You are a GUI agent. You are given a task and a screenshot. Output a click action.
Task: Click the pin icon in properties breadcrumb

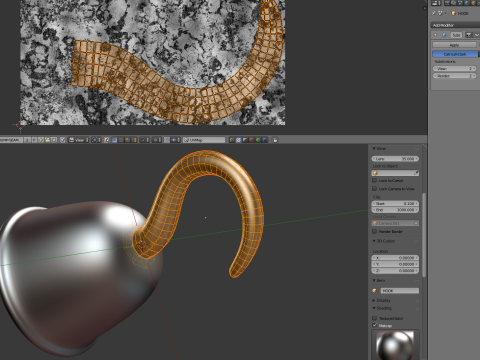click(433, 13)
